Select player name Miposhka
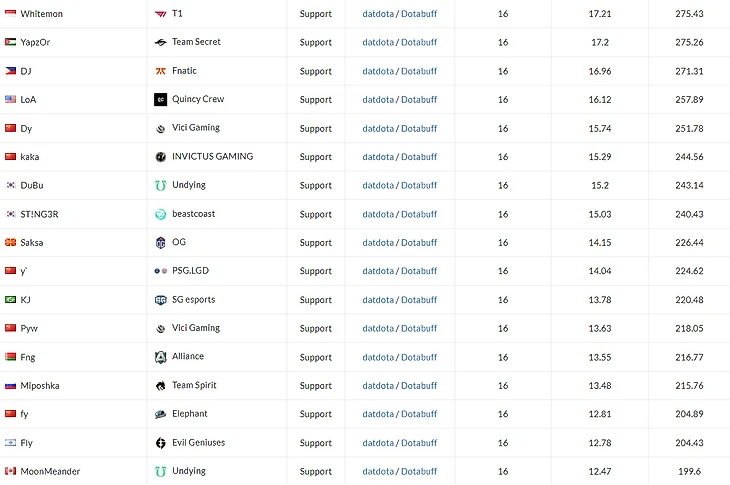This screenshot has width=730, height=485. 40,386
